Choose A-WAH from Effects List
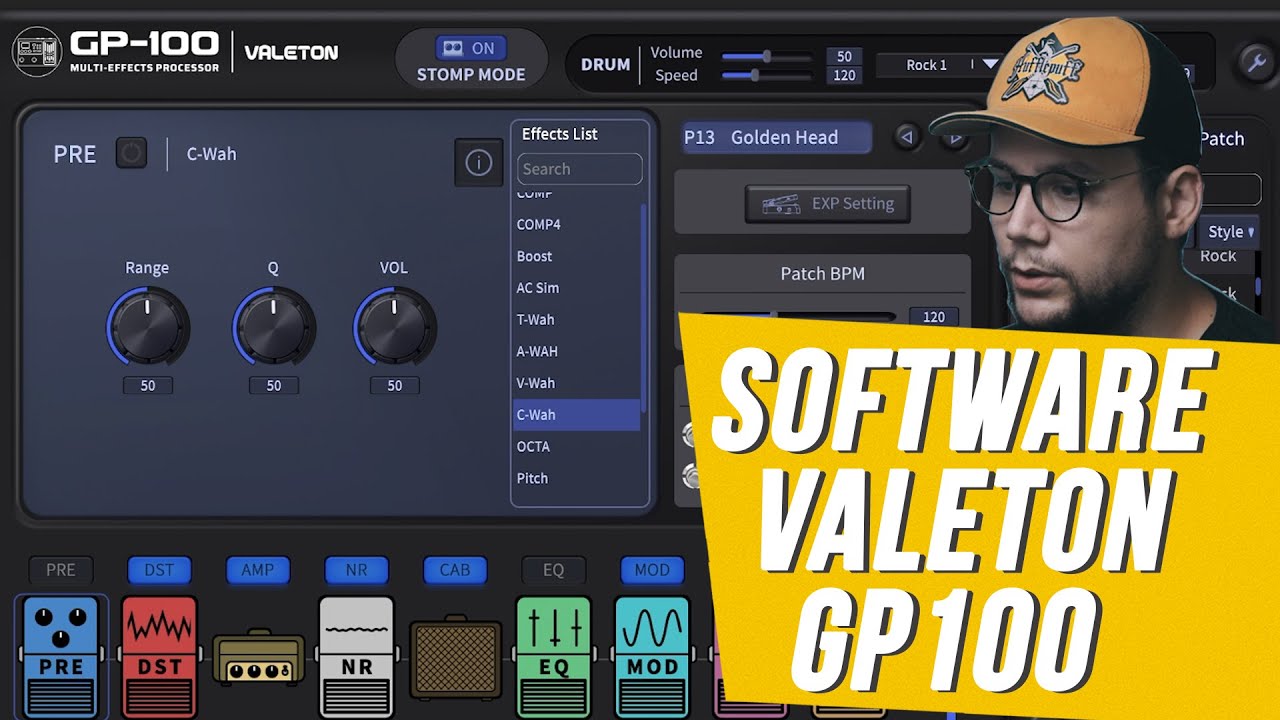 pos(576,352)
